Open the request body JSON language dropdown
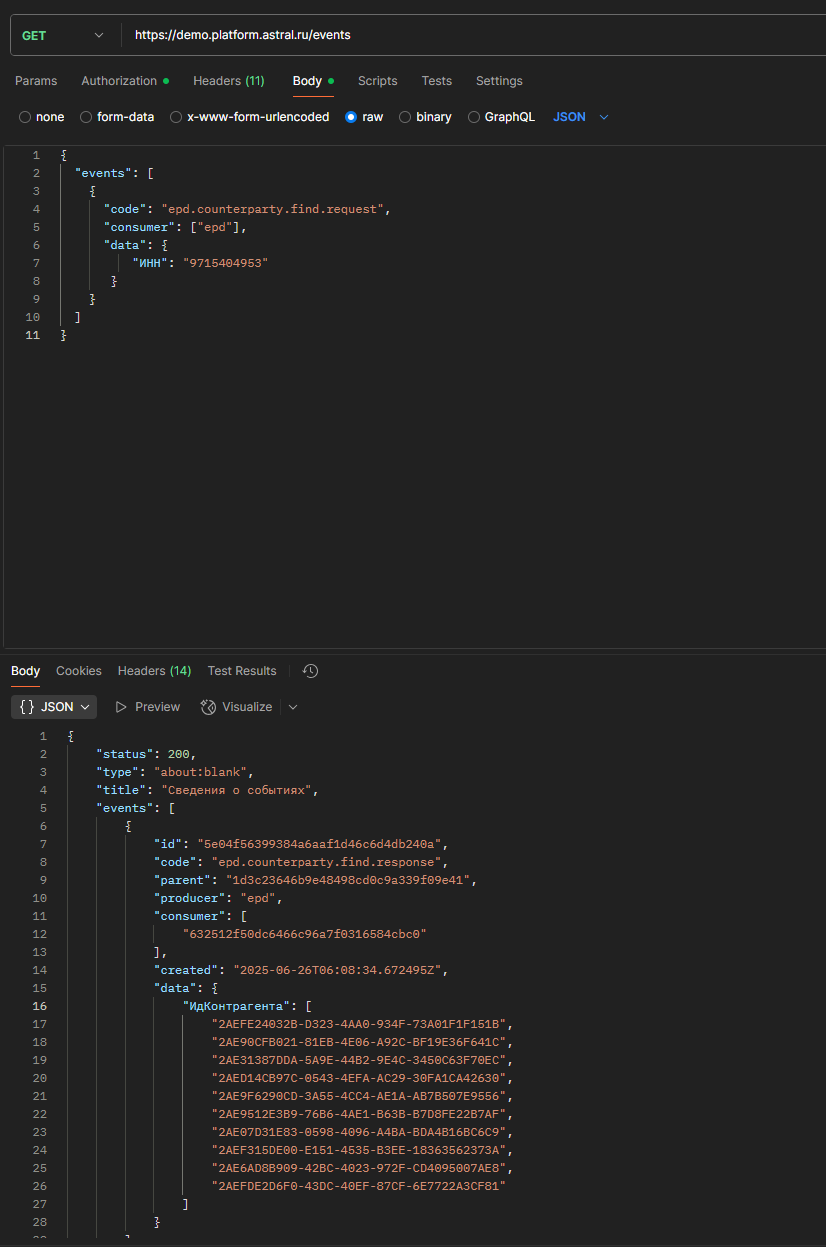The height and width of the screenshot is (1247, 826). [581, 117]
